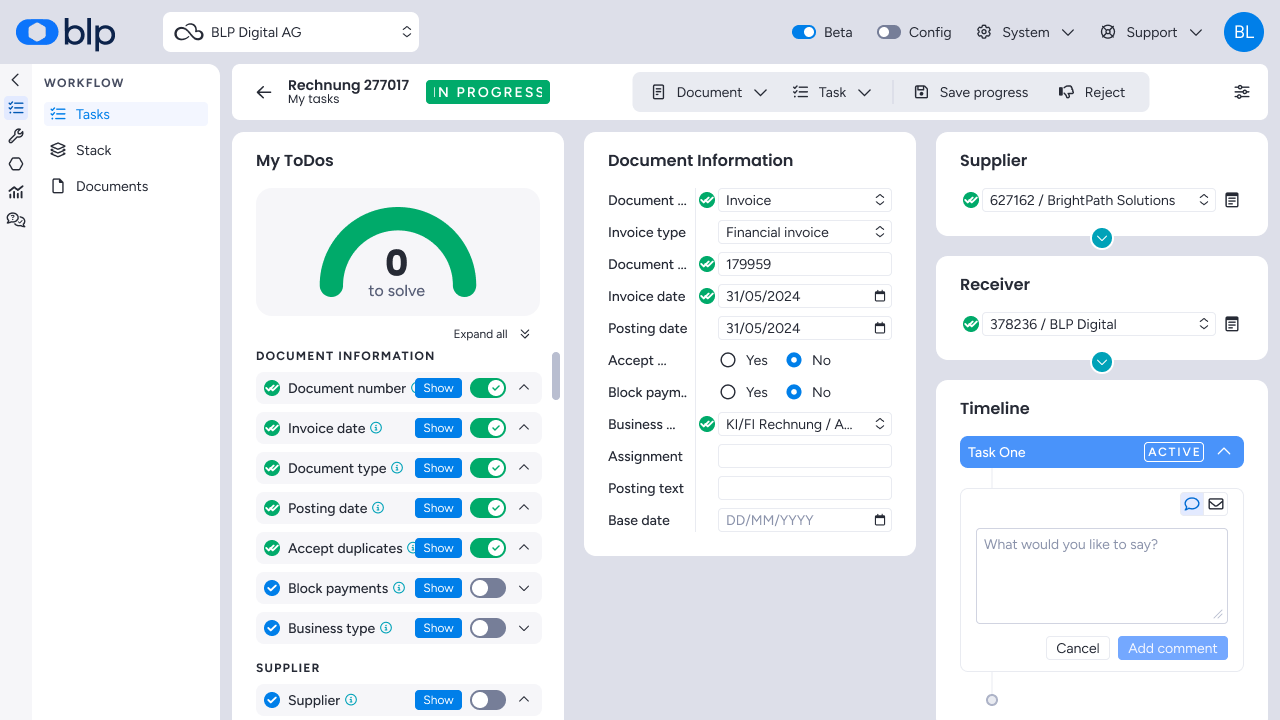Screen dimensions: 1280x720
Task: Reject the invoice with Reject button
Action: tap(1092, 92)
